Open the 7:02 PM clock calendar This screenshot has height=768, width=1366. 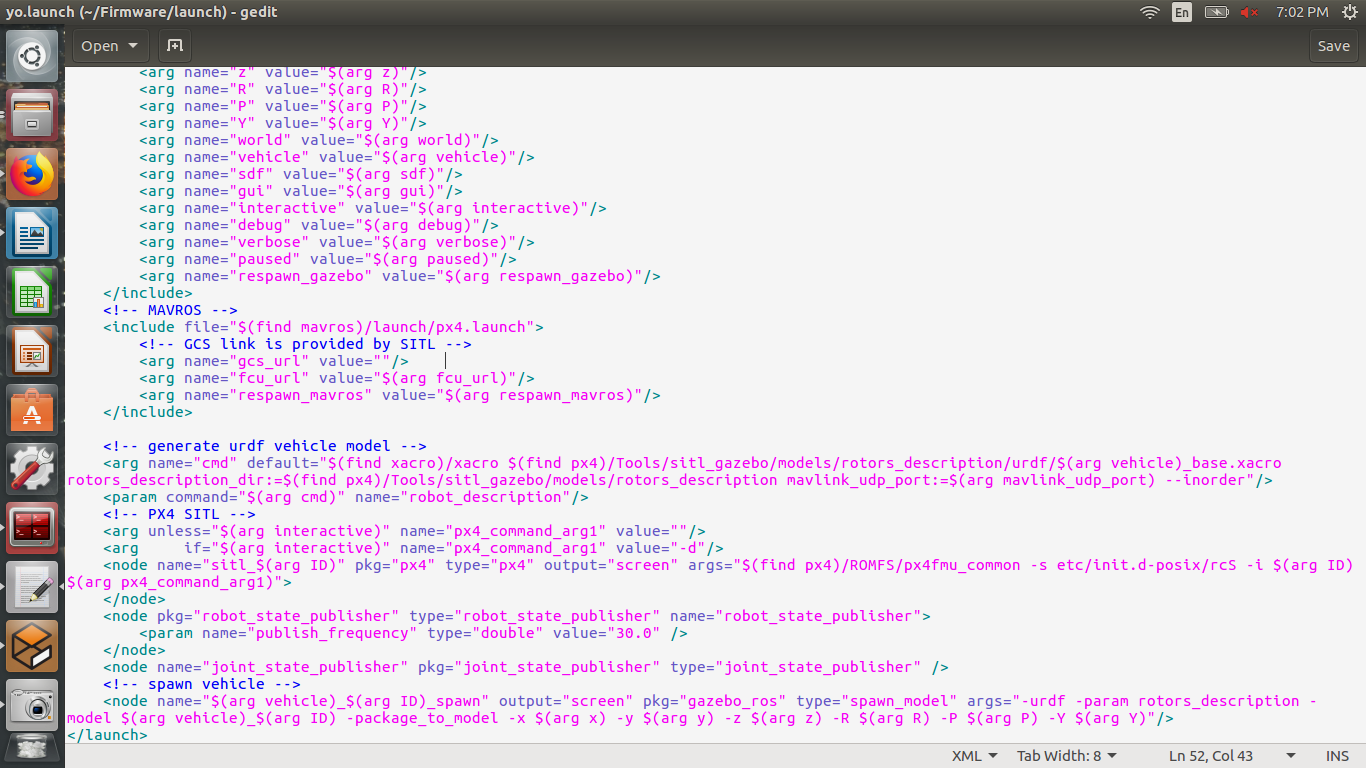pyautogui.click(x=1302, y=12)
